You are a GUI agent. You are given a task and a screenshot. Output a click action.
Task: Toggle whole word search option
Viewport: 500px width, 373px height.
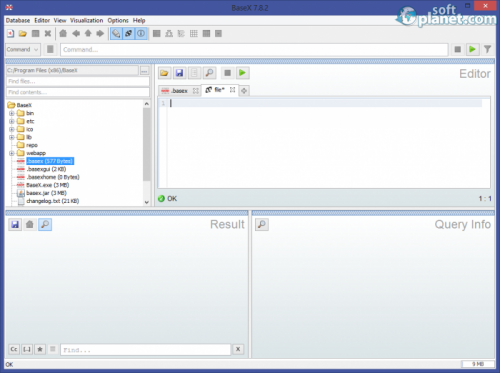coord(27,349)
